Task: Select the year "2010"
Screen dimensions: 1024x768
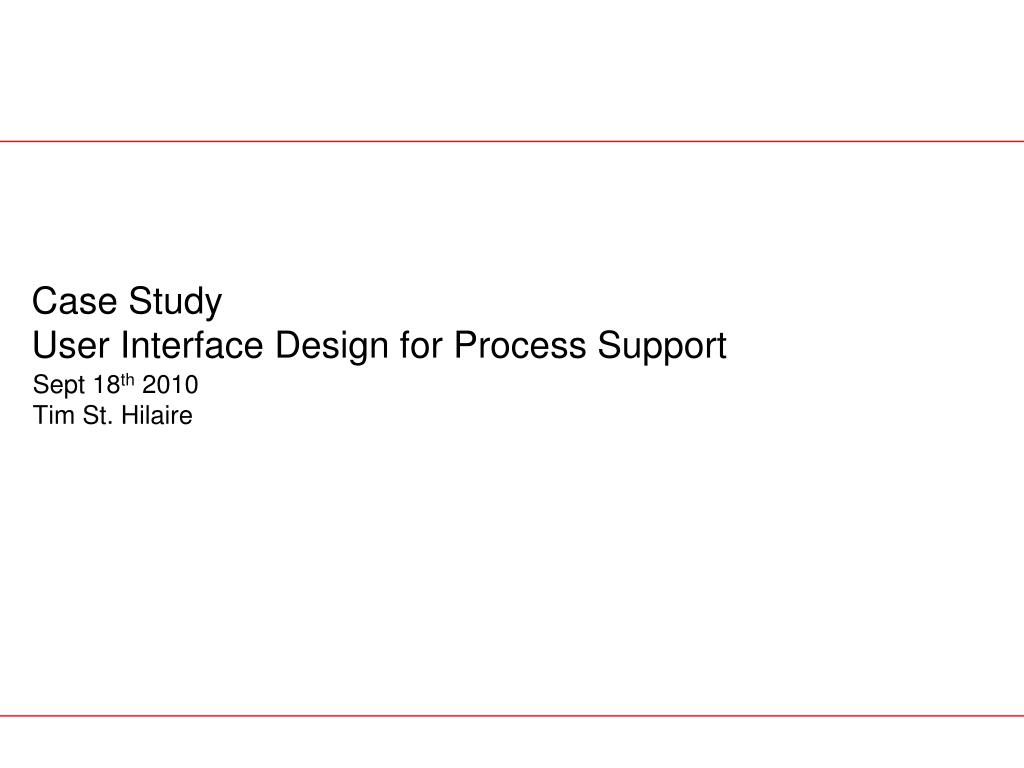Action: [x=170, y=385]
